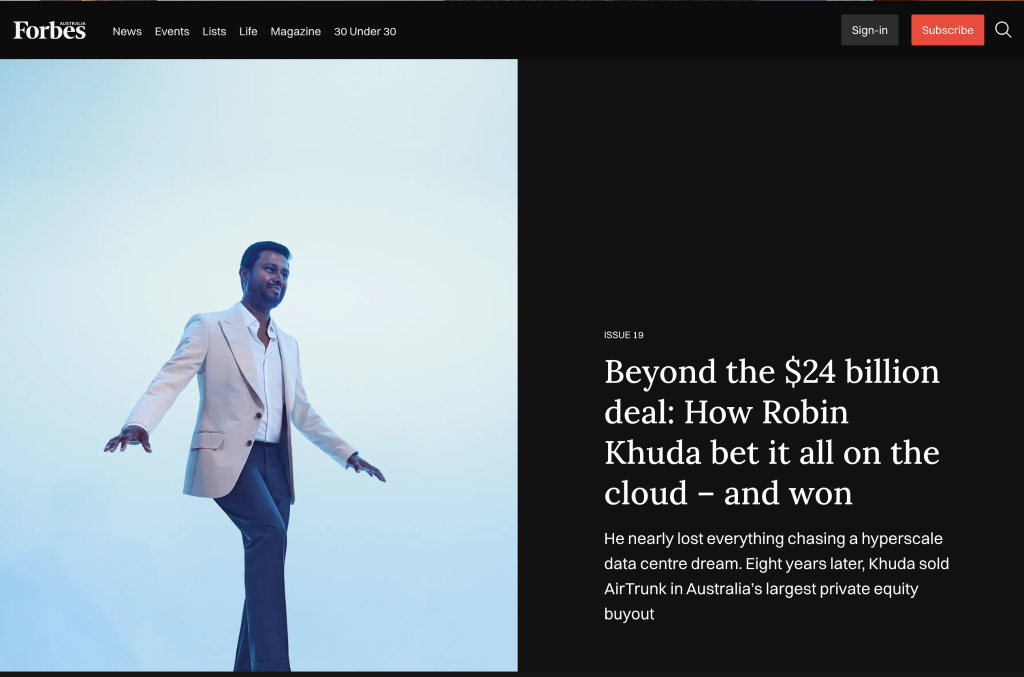Viewport: 1024px width, 677px height.
Task: Click 'Robin' in the article headline
Action: click(x=806, y=412)
